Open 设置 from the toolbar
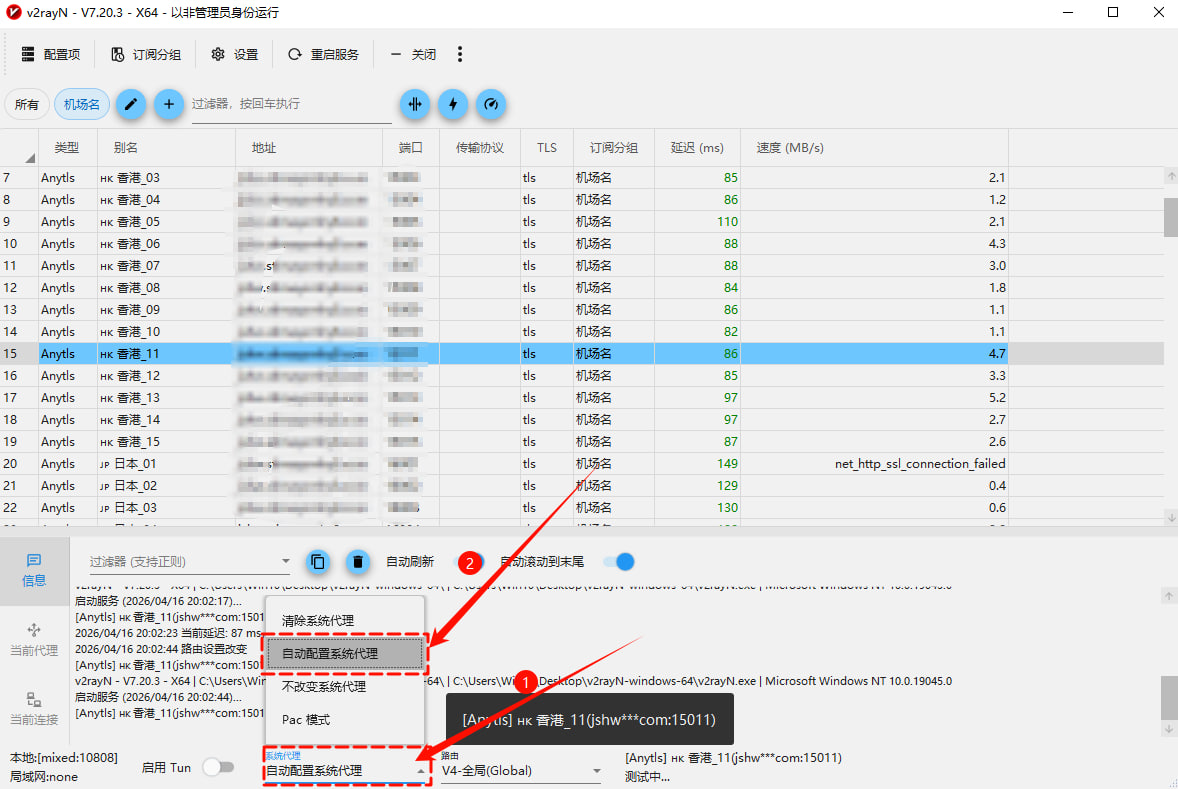 tap(235, 54)
